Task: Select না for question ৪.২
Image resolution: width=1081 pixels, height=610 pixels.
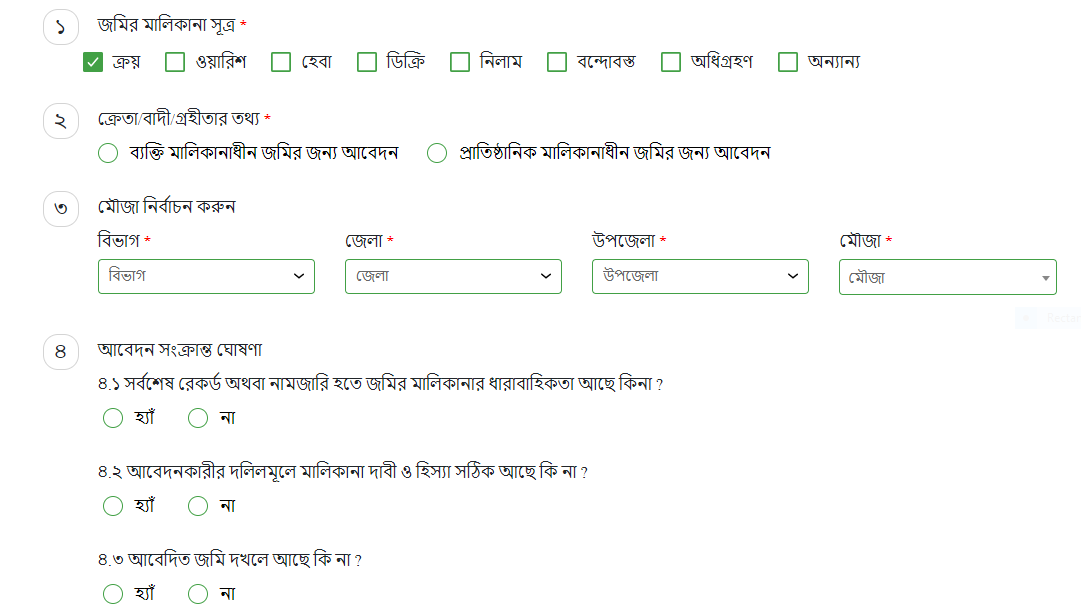Action: [197, 506]
